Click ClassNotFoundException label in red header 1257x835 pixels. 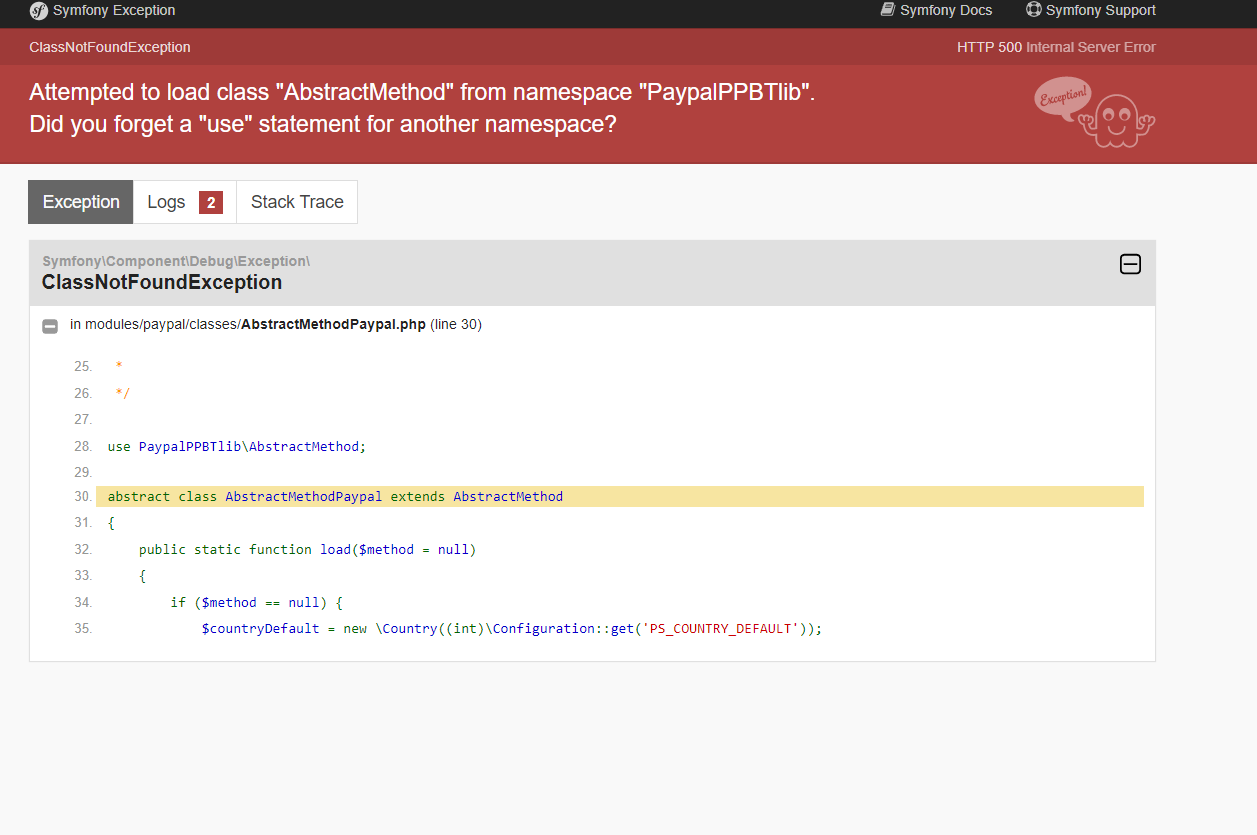tap(110, 47)
